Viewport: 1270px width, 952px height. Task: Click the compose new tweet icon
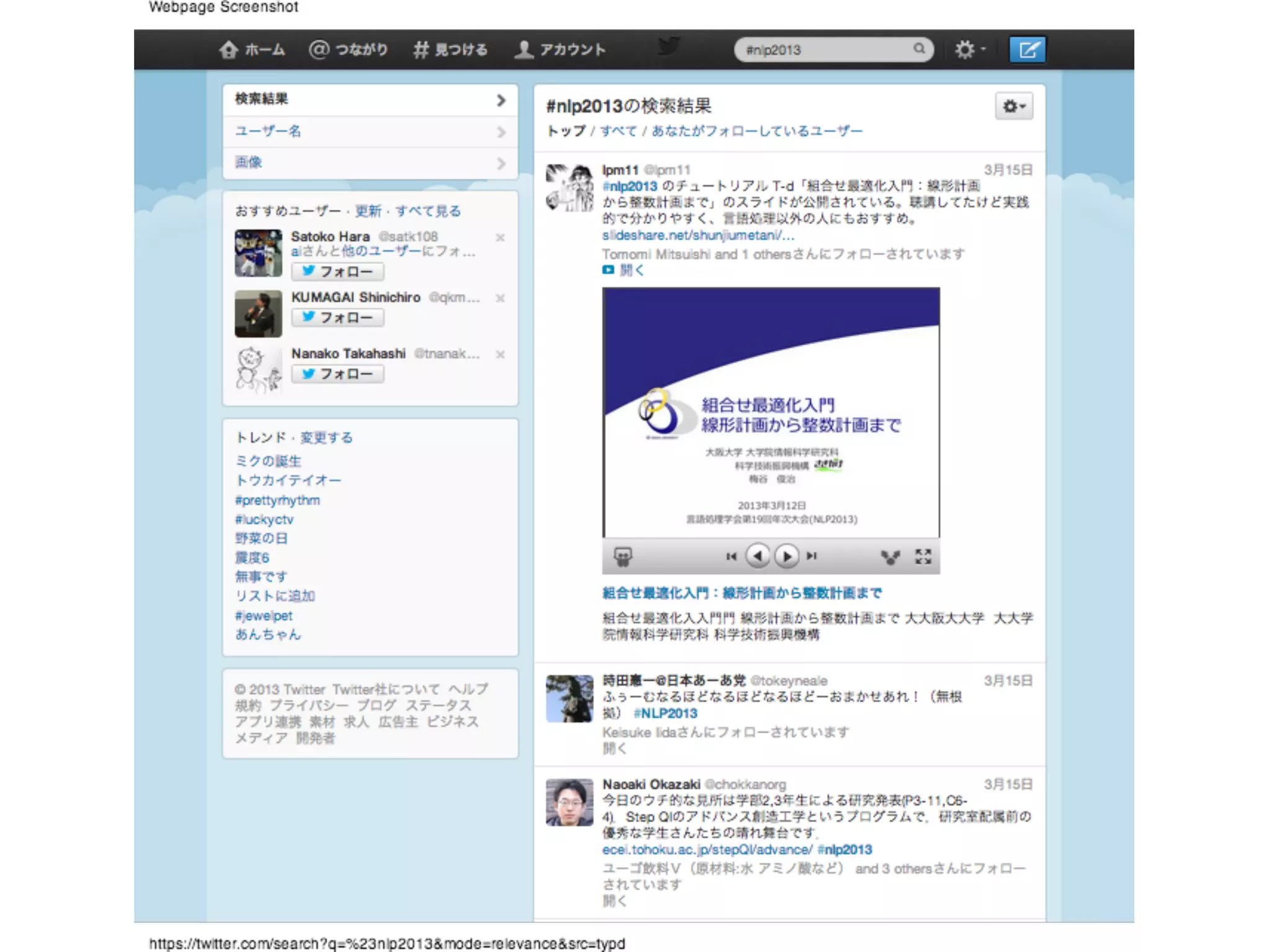[x=1028, y=50]
